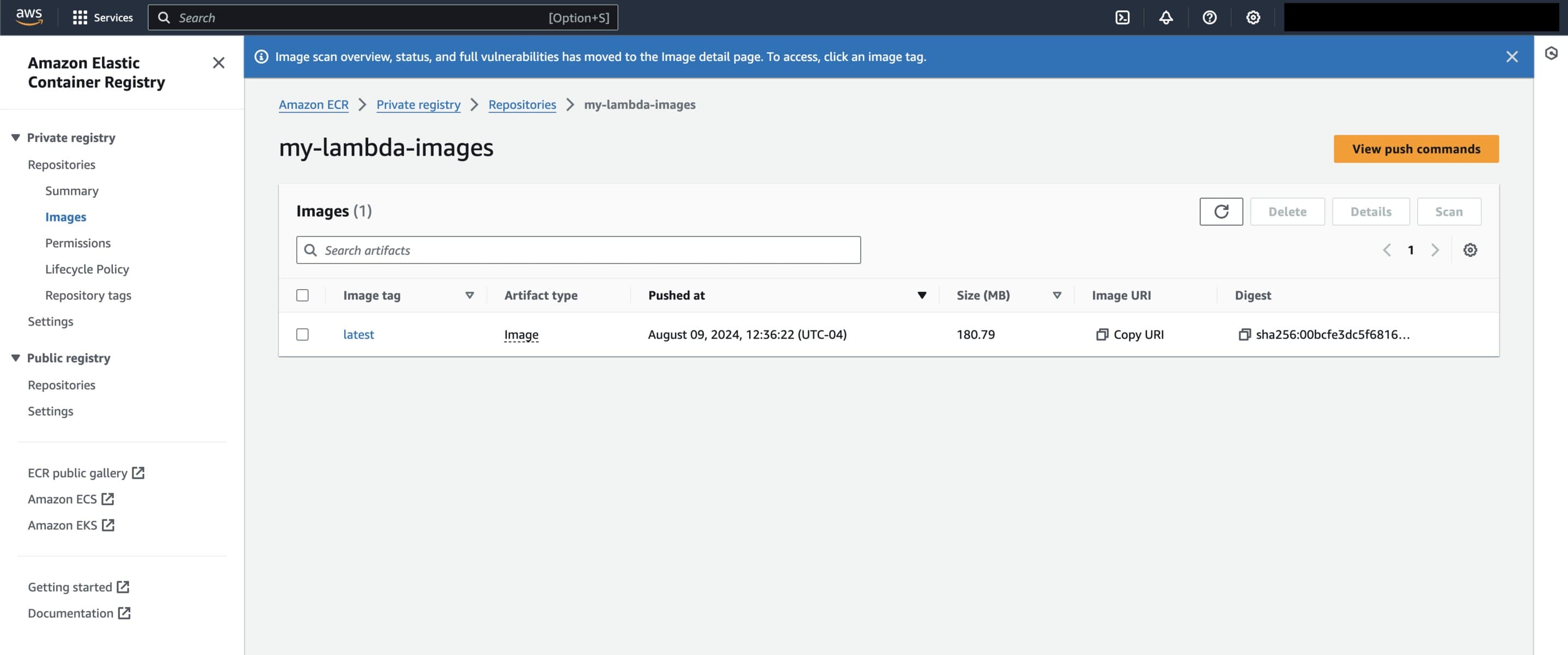Open the Amazon ECS external link
This screenshot has height=655, width=1568.
(71, 499)
